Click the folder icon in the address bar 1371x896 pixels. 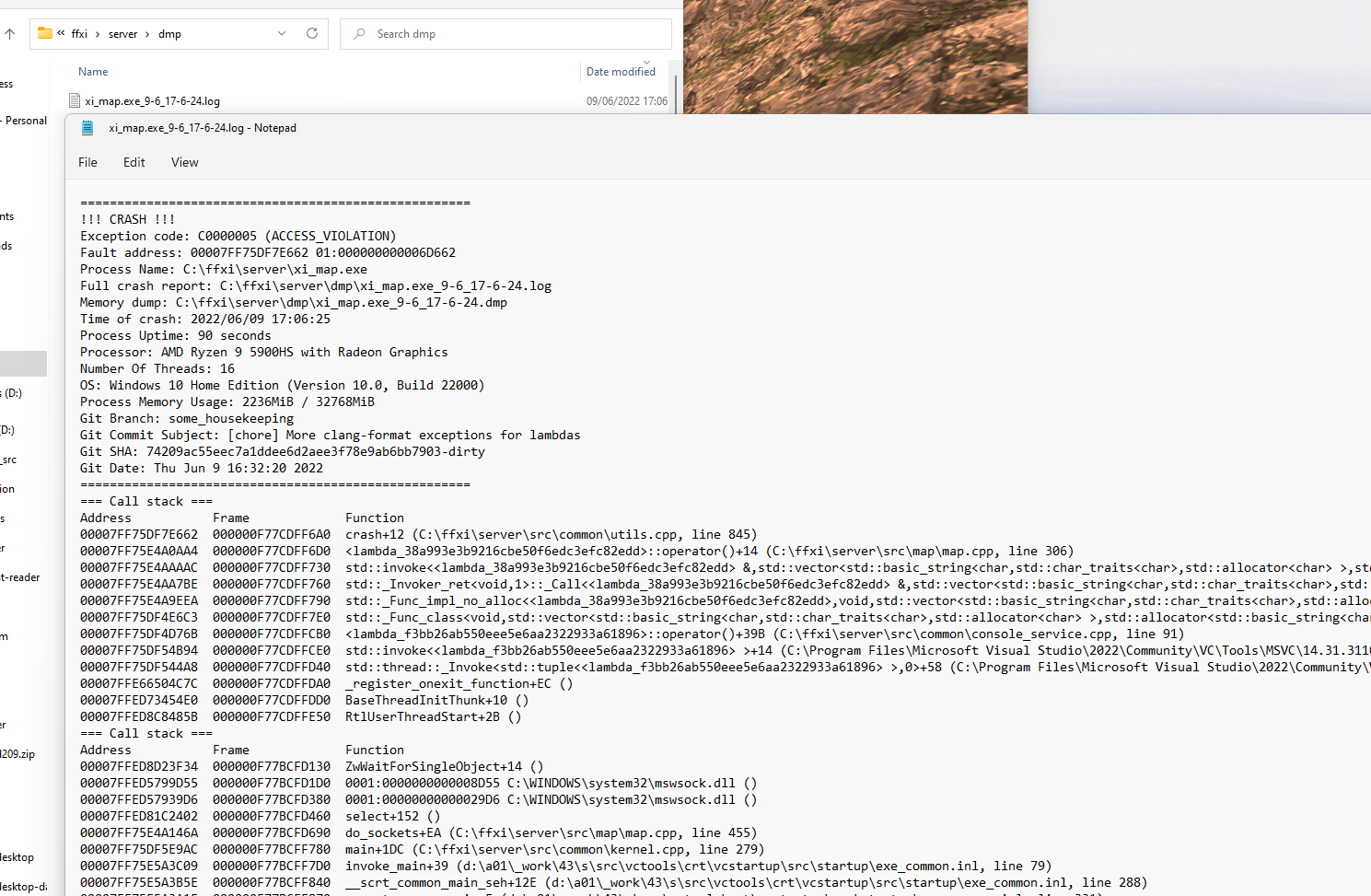tap(44, 33)
